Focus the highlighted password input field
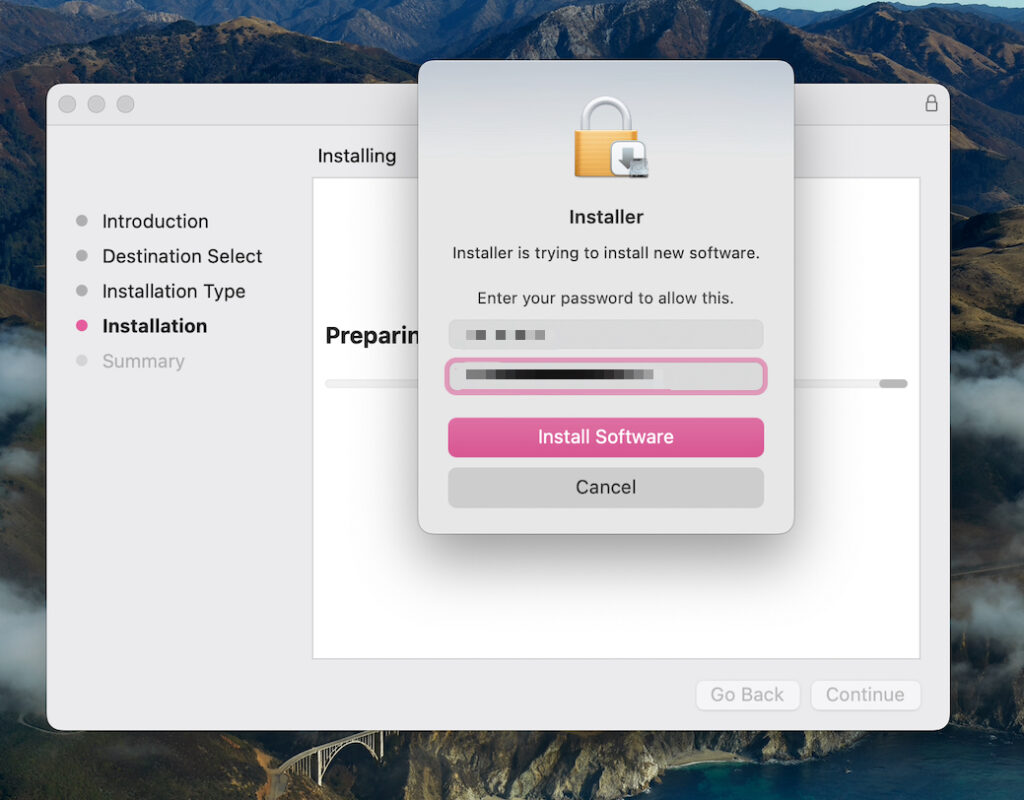1024x800 pixels. 605,377
